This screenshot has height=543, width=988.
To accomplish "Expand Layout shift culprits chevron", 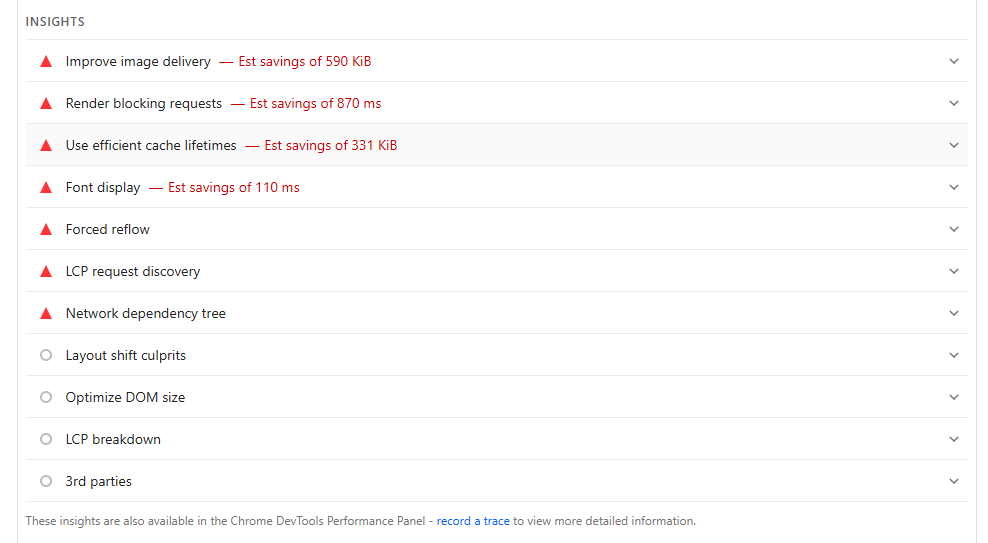I will click(954, 355).
